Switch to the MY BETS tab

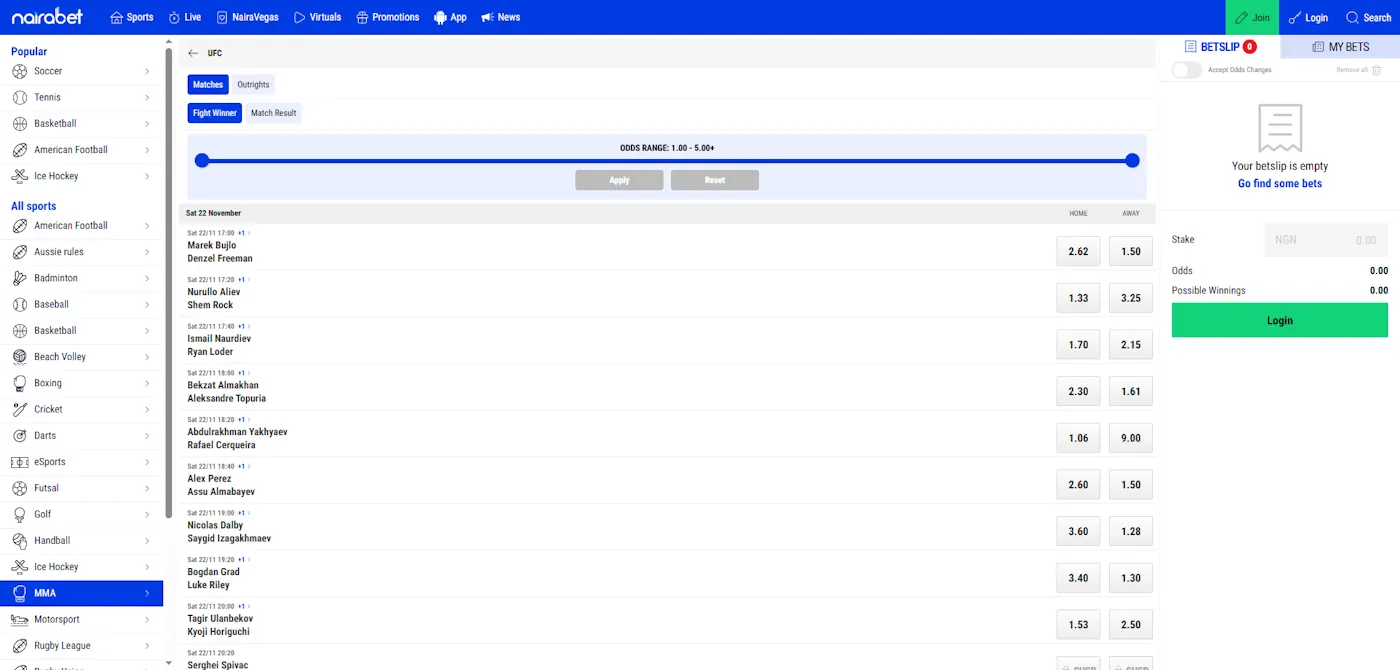1340,46
